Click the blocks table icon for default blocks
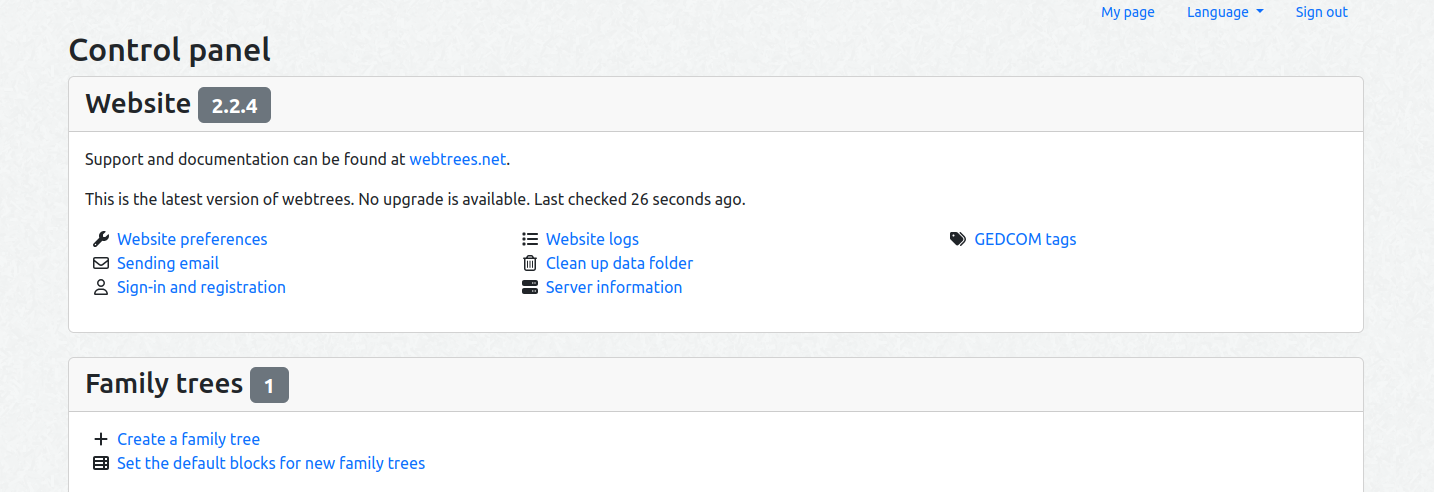 [100, 463]
